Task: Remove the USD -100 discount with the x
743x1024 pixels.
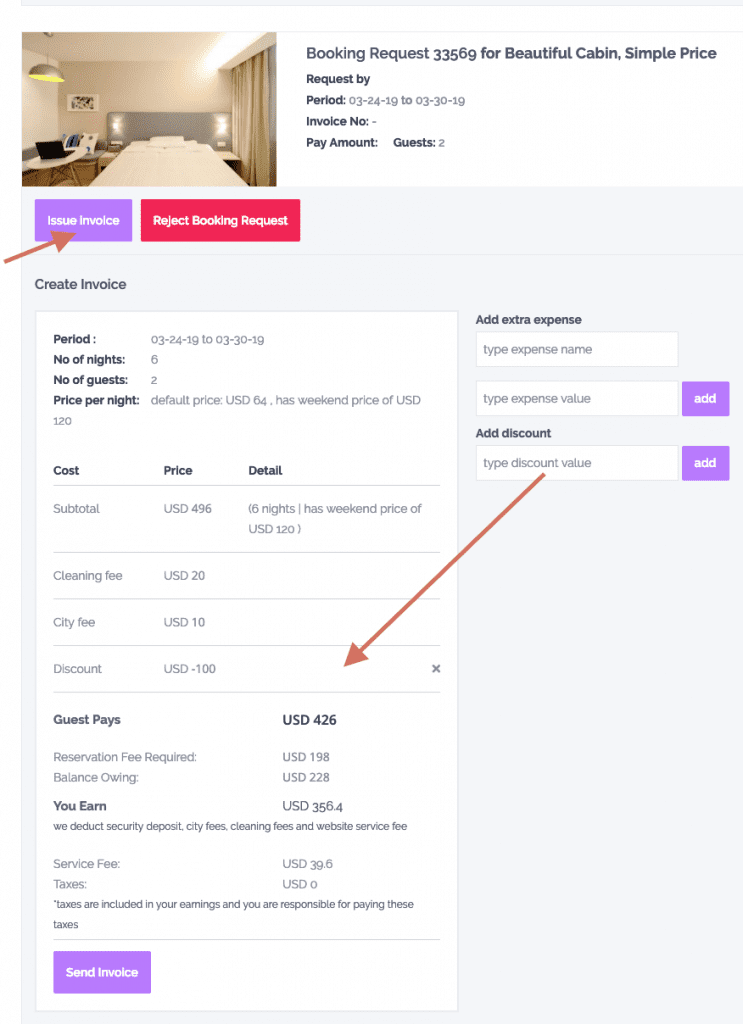Action: pyautogui.click(x=435, y=668)
